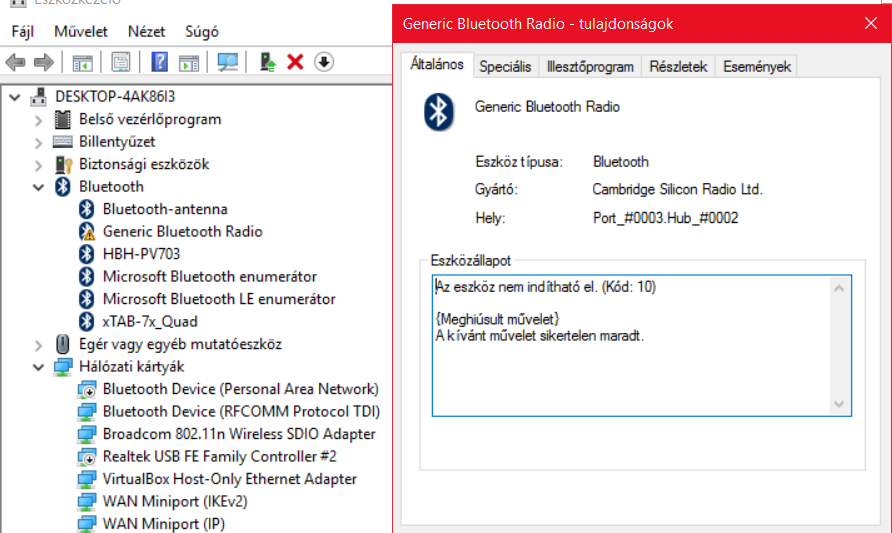This screenshot has width=892, height=533.
Task: Collapse the Hálózati kártyák category
Action: (x=39, y=367)
